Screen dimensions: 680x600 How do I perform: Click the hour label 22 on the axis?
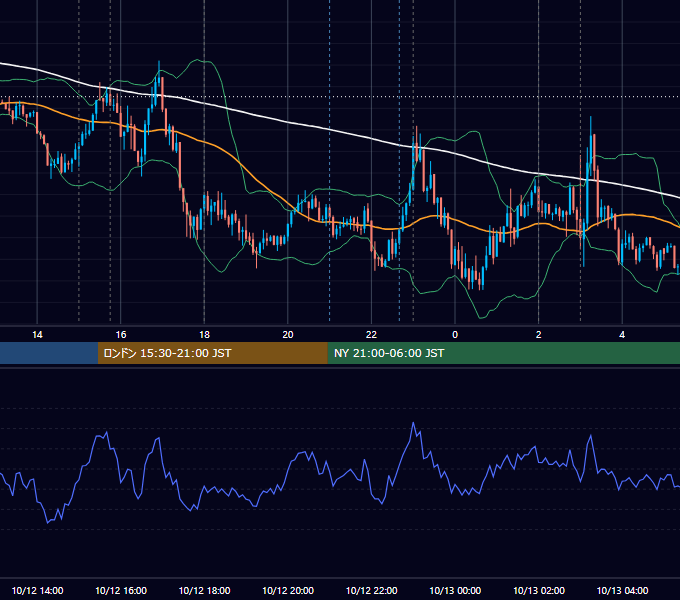coord(371,335)
